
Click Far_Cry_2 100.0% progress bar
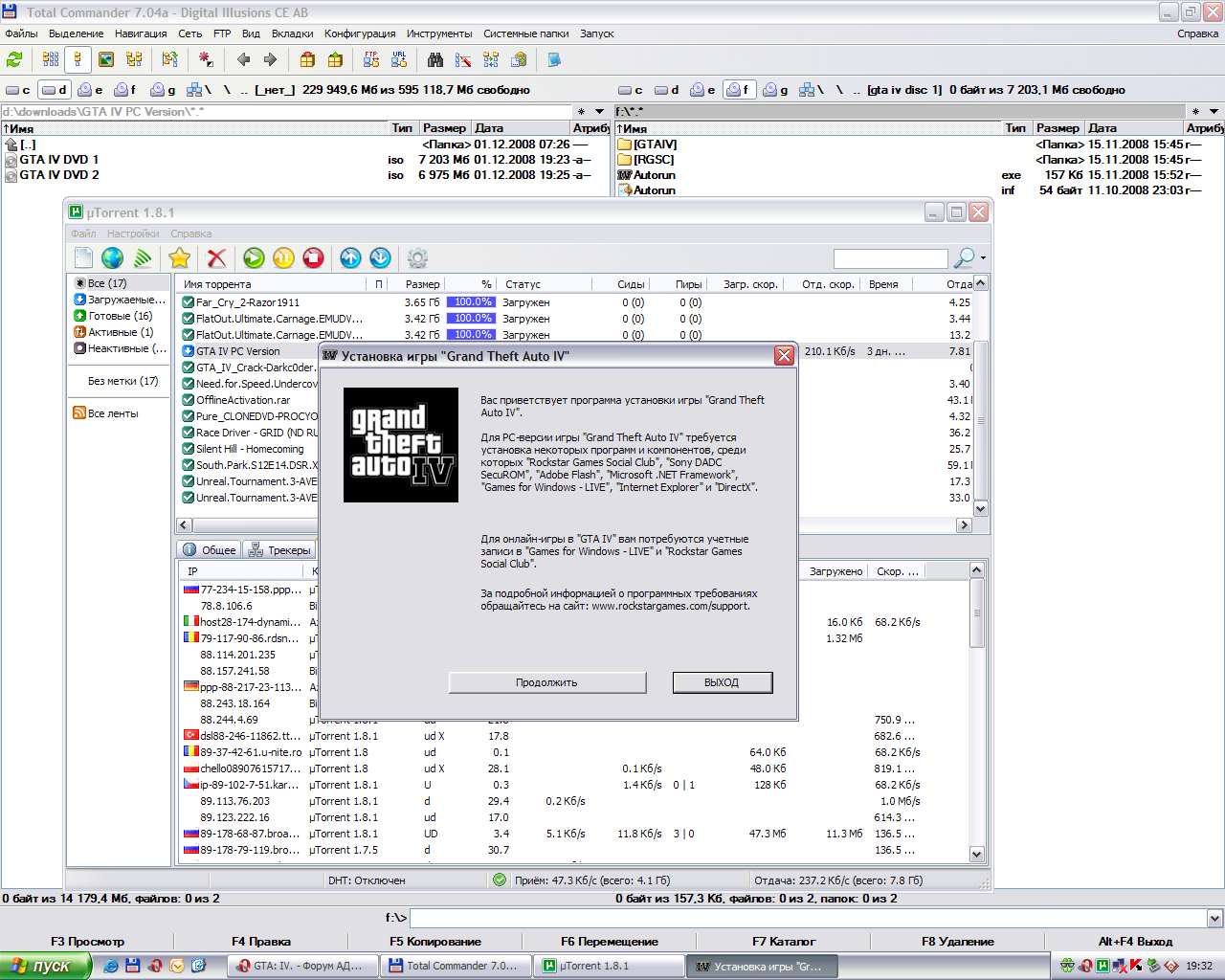click(471, 301)
